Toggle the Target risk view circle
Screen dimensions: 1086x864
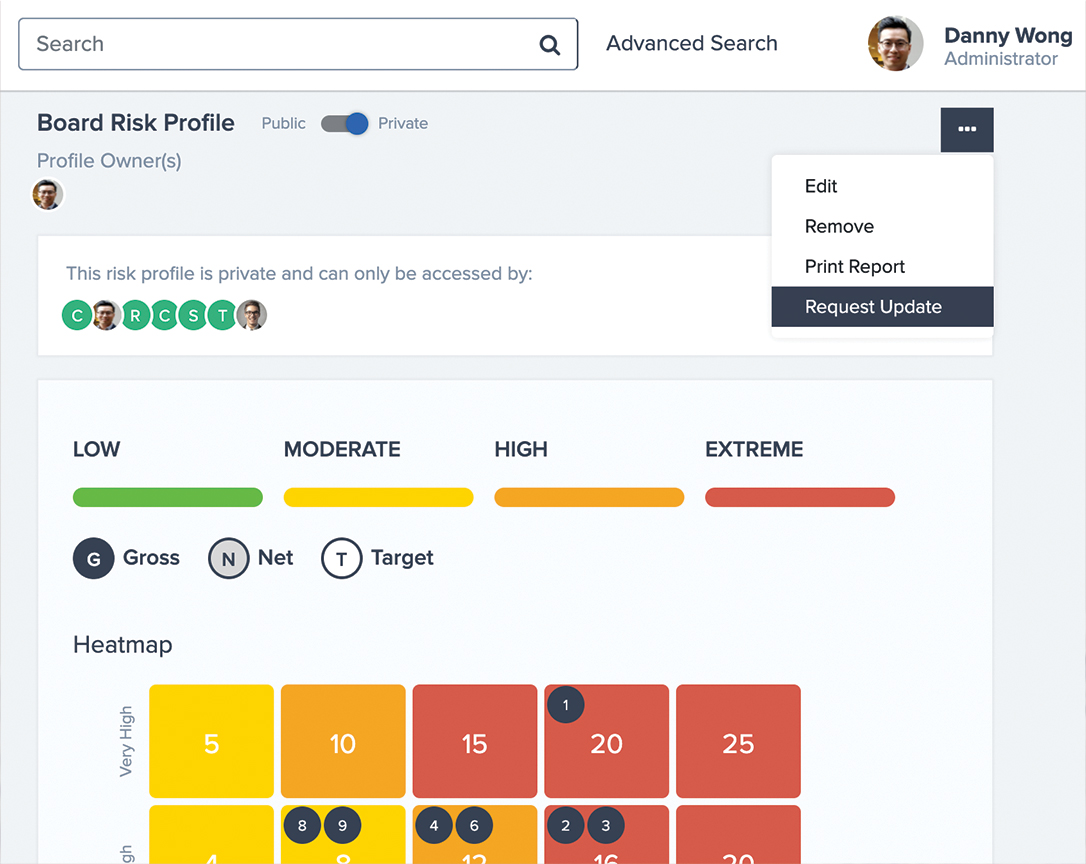(x=341, y=558)
